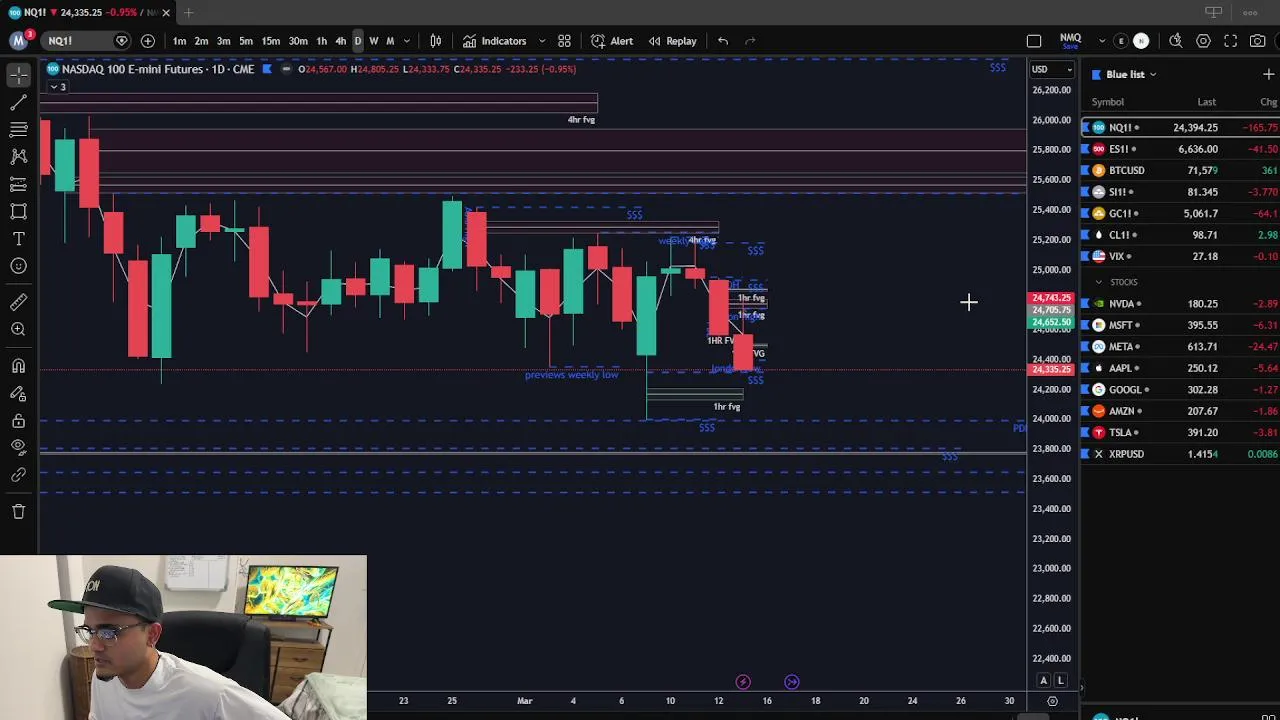Image resolution: width=1280 pixels, height=720 pixels.
Task: Switch to the 1h timeframe
Action: point(321,41)
